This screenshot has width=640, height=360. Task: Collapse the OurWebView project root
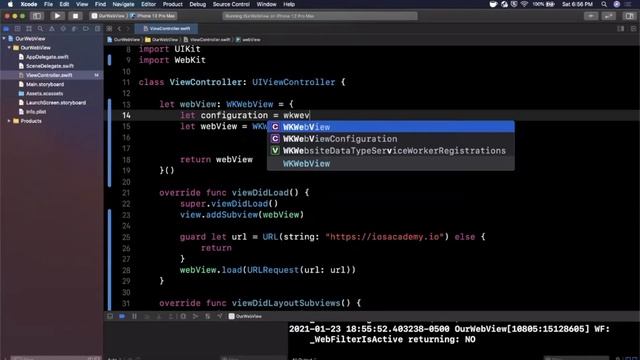coord(4,38)
